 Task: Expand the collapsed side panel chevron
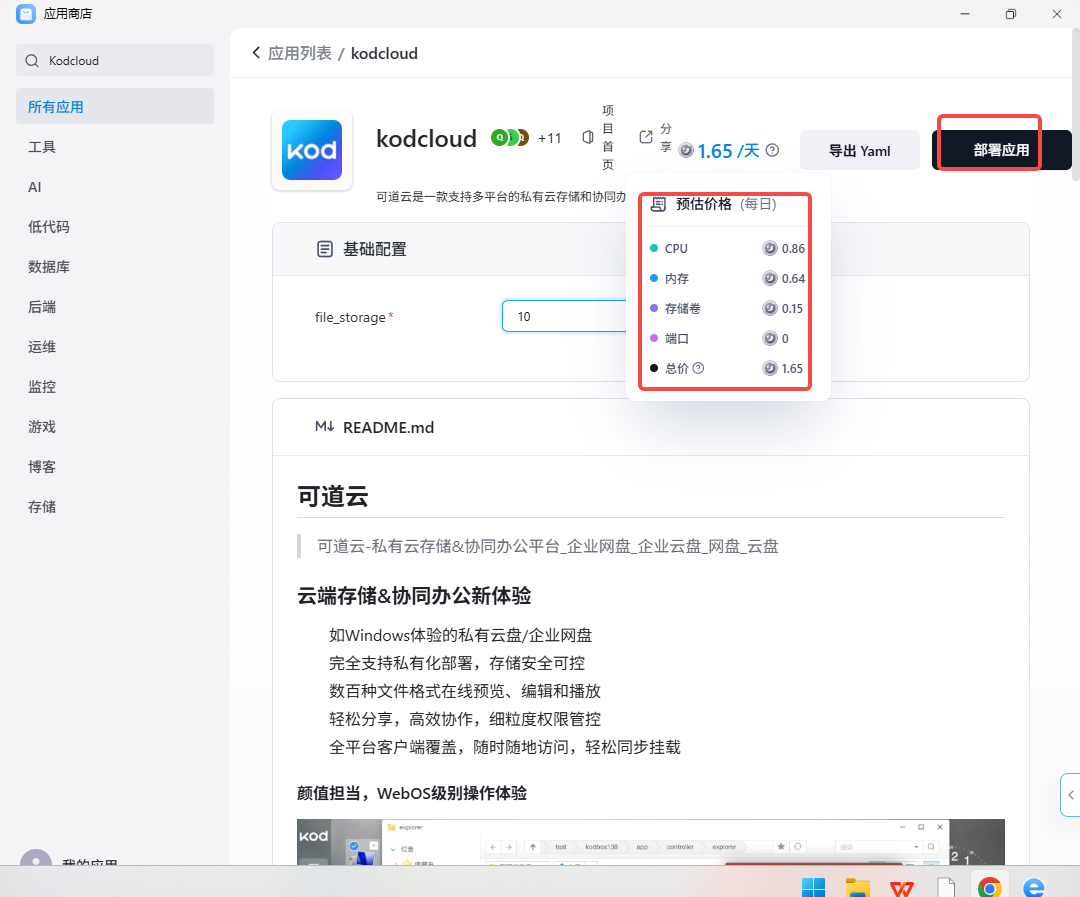(1070, 795)
